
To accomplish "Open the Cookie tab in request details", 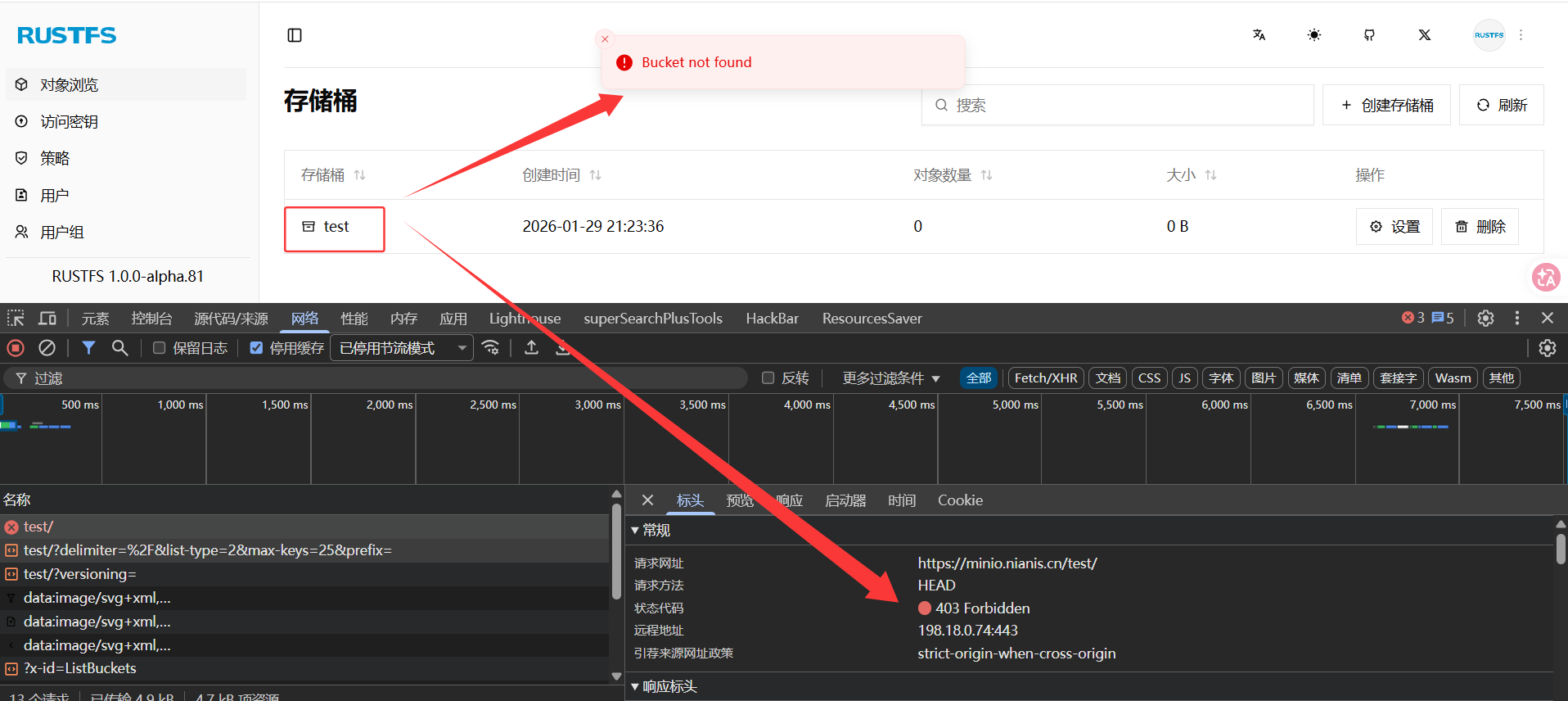I will point(960,500).
